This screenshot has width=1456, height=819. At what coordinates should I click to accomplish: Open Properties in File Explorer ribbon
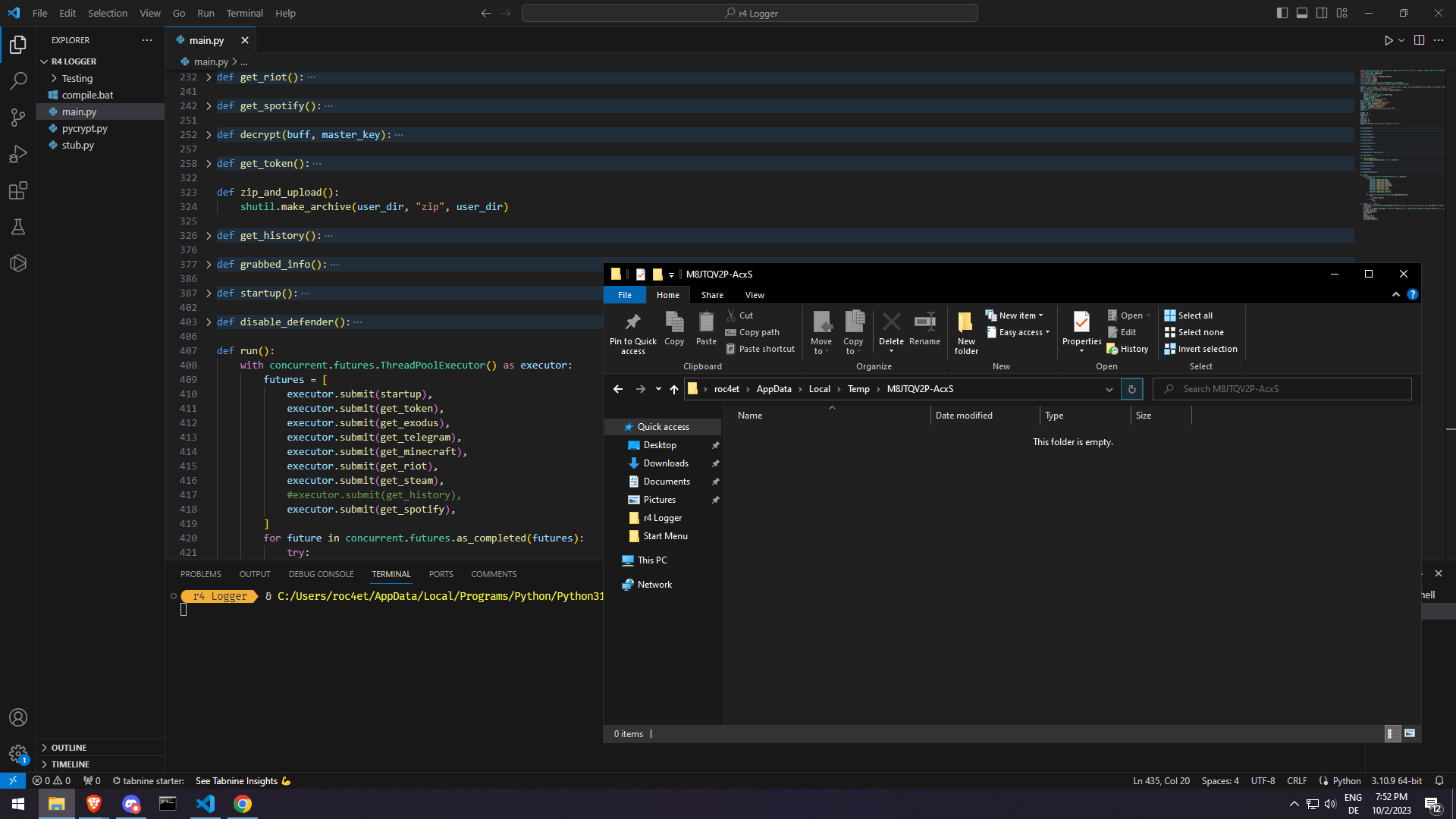(x=1081, y=332)
